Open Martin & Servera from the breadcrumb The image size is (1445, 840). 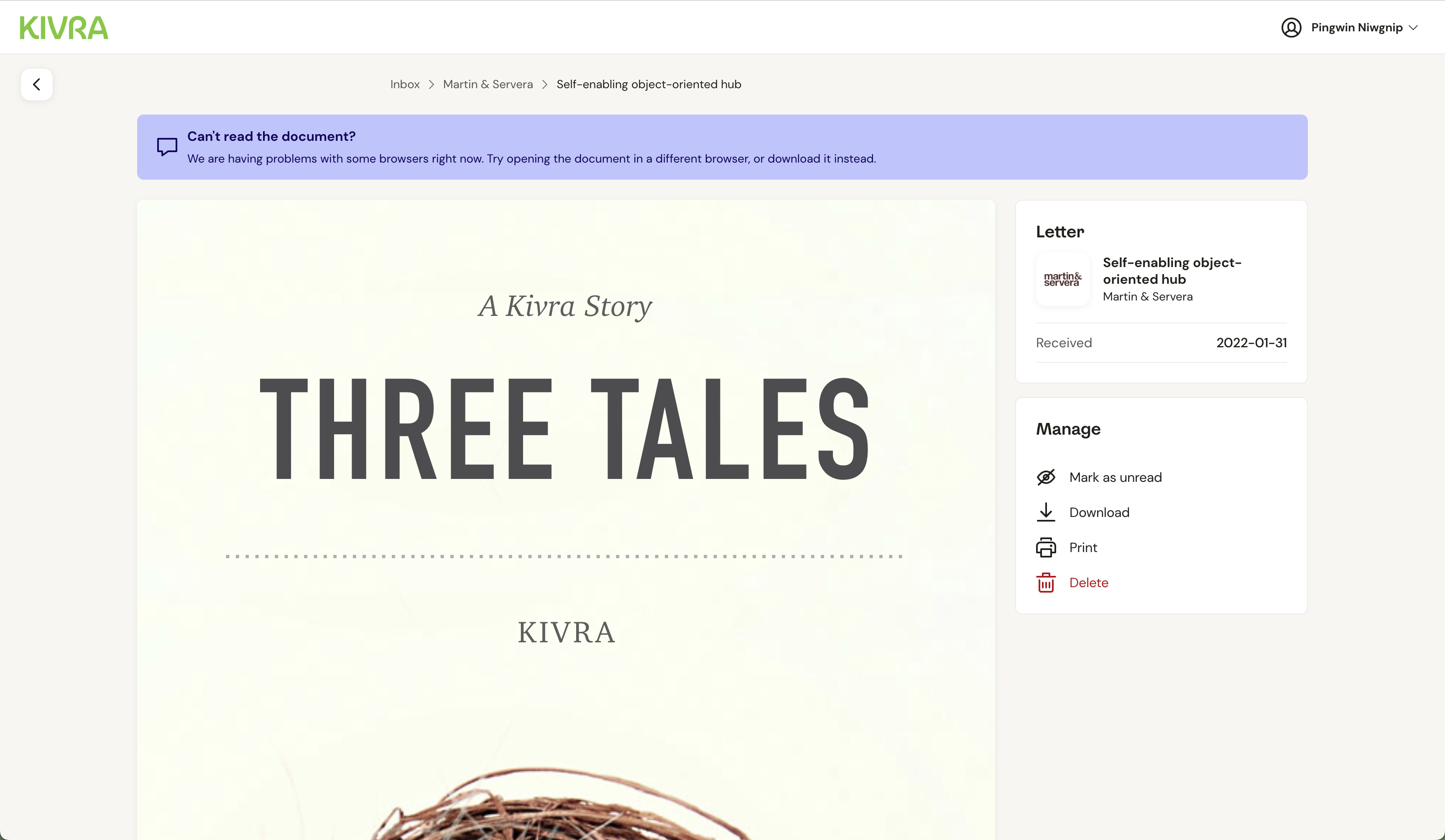(488, 84)
